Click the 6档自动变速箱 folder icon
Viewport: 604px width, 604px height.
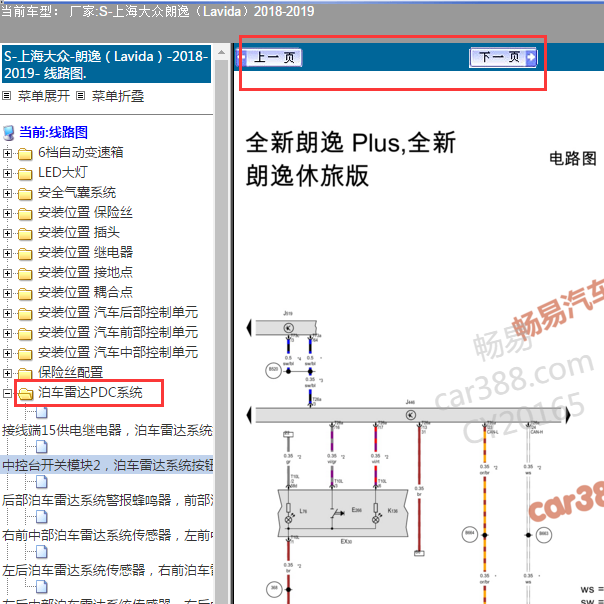tap(25, 154)
